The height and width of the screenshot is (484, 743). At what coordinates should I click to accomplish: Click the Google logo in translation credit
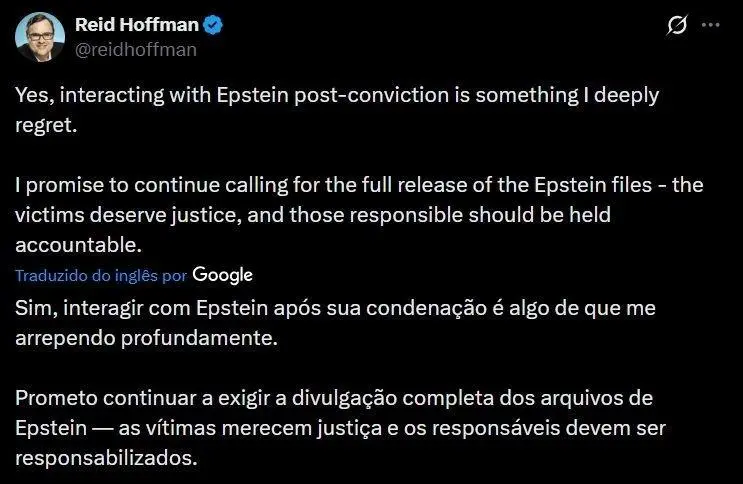click(x=222, y=274)
